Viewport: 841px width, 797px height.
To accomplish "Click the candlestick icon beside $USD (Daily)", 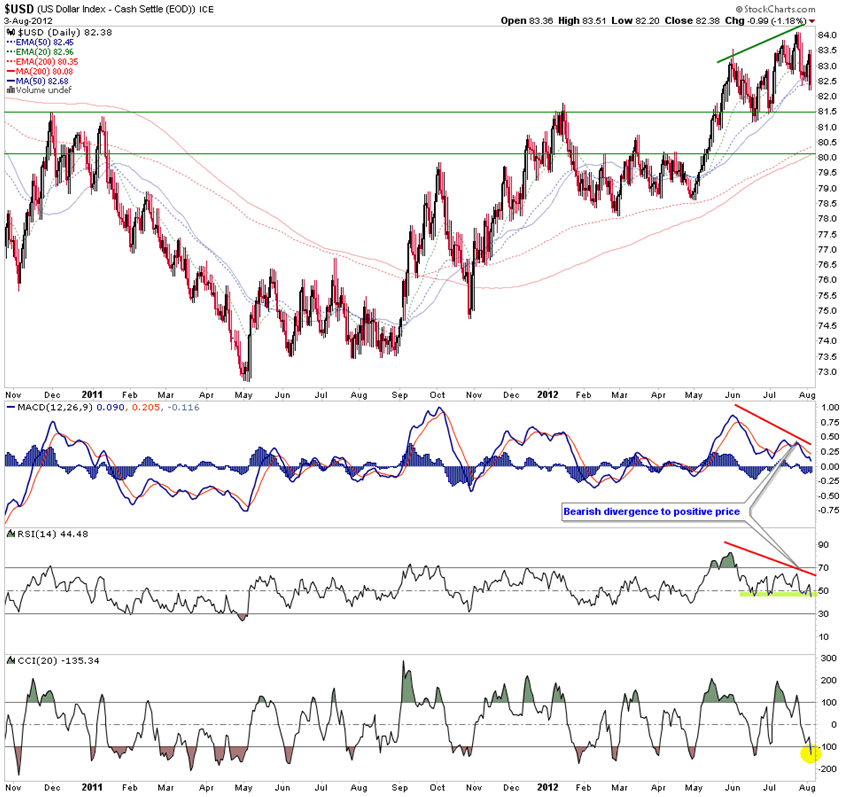I will (x=11, y=33).
